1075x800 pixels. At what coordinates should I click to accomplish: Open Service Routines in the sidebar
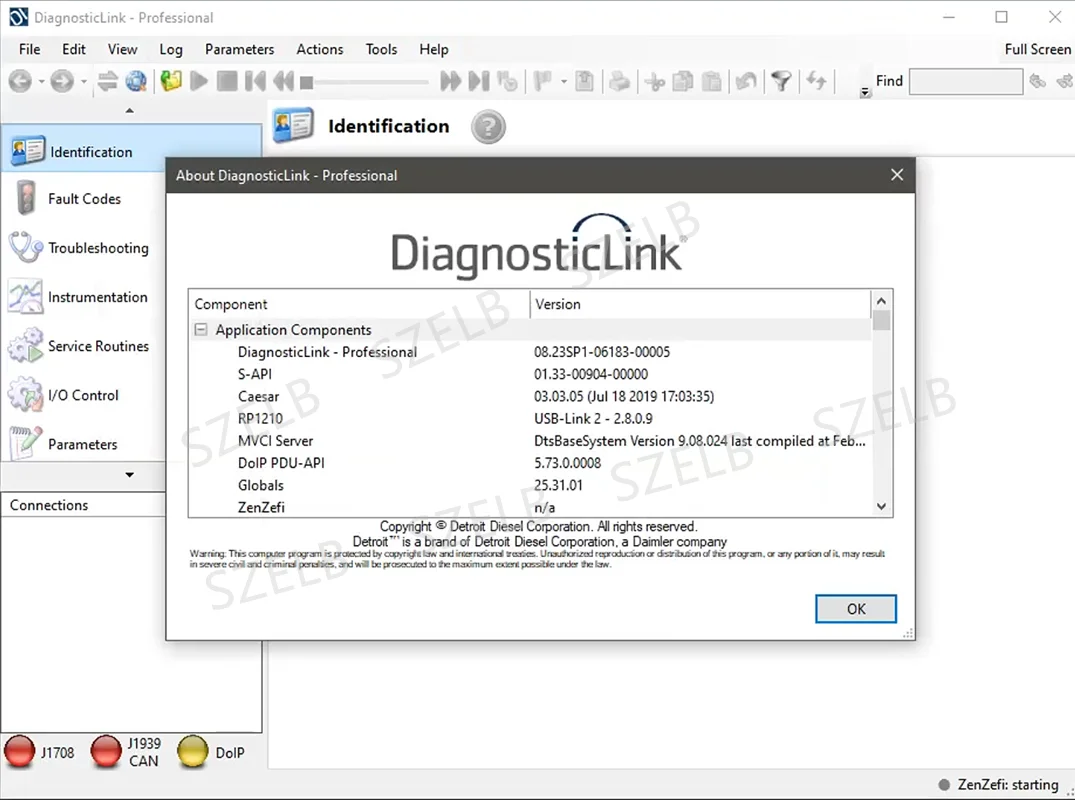tap(84, 346)
